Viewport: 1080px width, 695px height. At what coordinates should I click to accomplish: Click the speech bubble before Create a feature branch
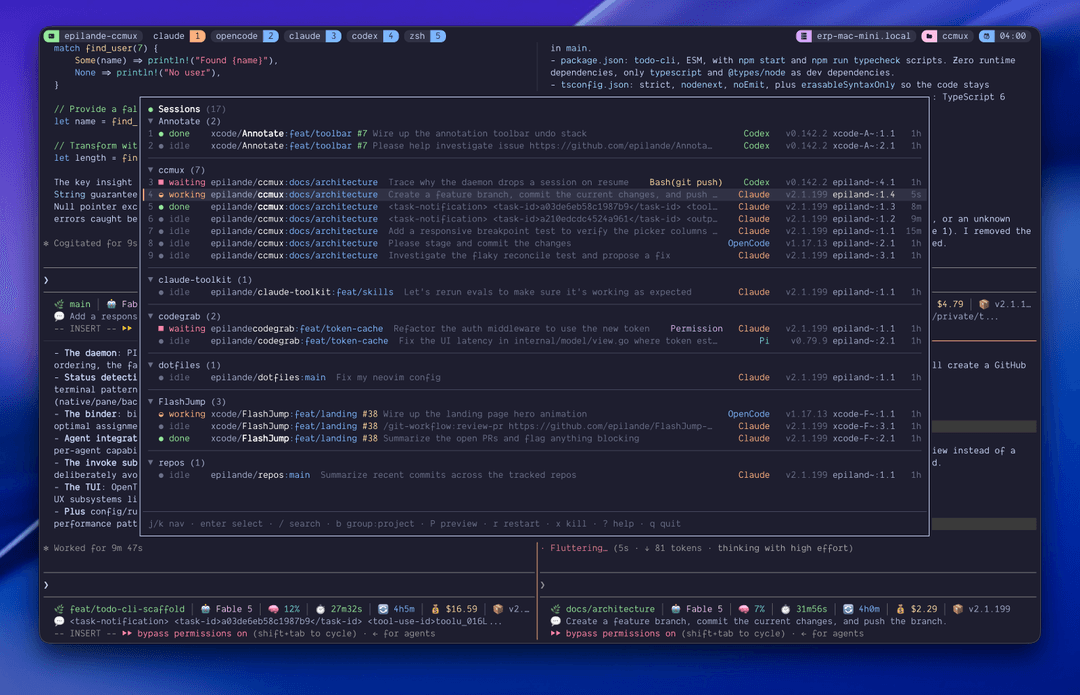[555, 621]
